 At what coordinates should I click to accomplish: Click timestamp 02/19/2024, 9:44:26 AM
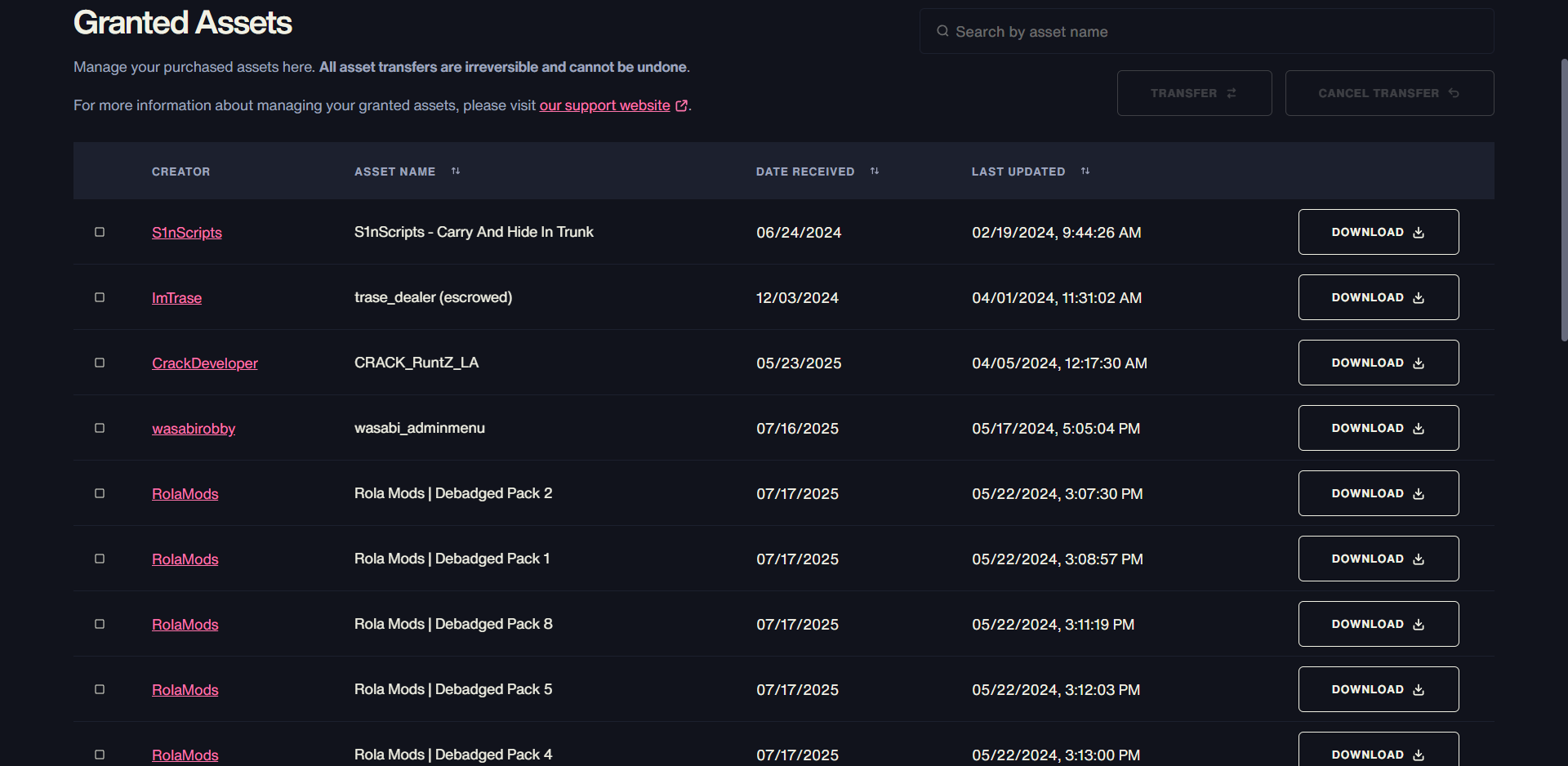[x=1057, y=233]
